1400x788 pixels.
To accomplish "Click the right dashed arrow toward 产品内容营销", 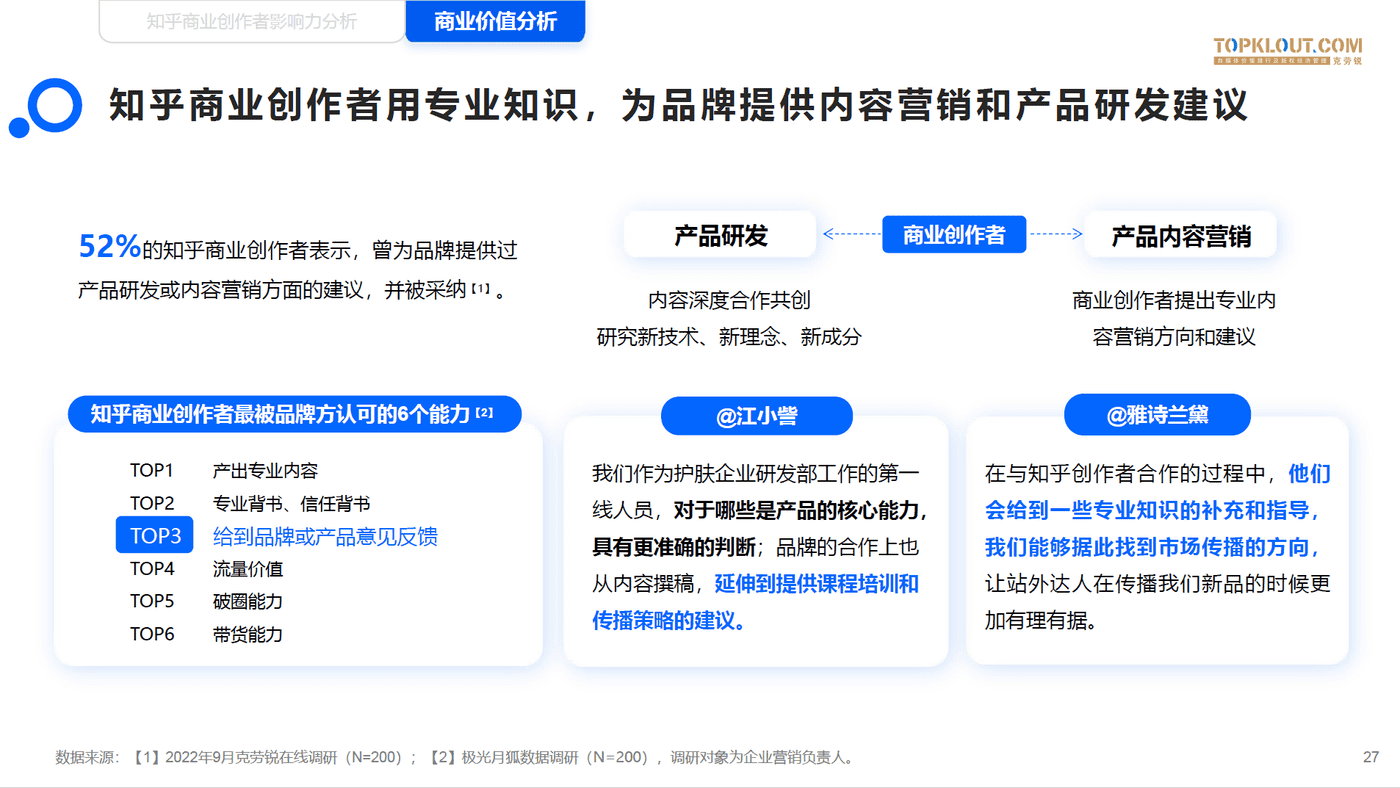I will 1056,235.
